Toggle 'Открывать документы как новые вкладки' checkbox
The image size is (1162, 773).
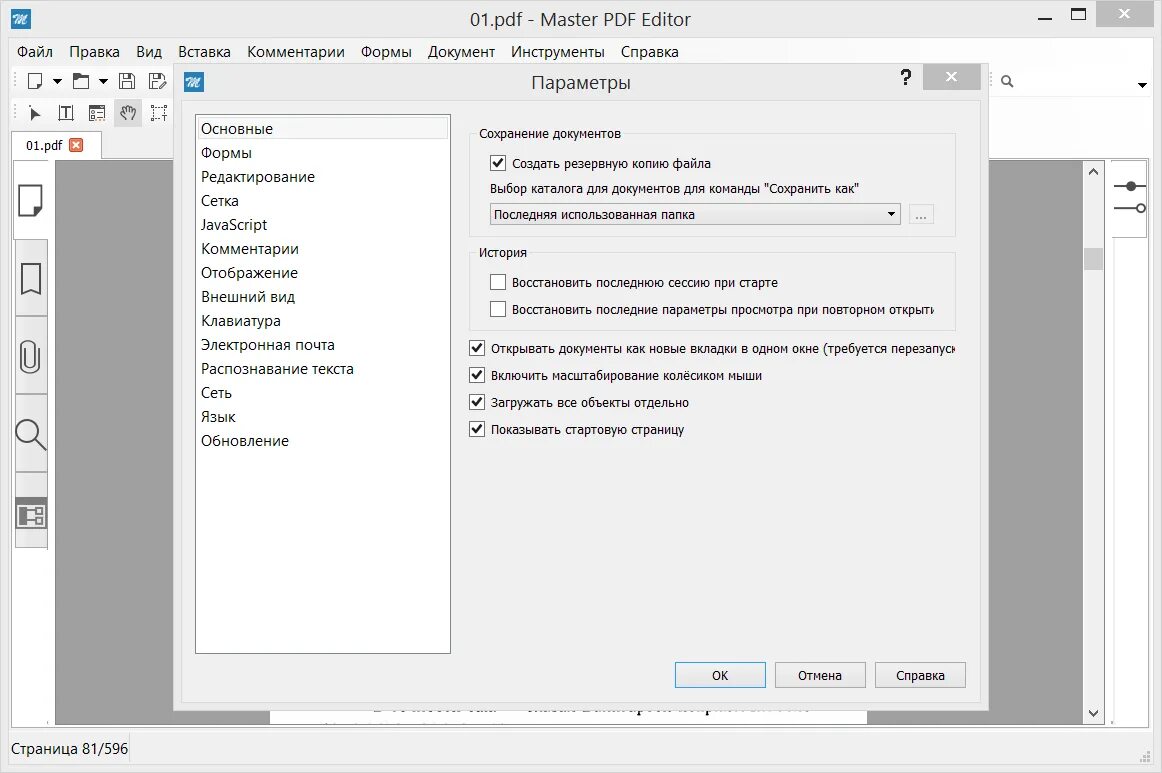pyautogui.click(x=477, y=348)
